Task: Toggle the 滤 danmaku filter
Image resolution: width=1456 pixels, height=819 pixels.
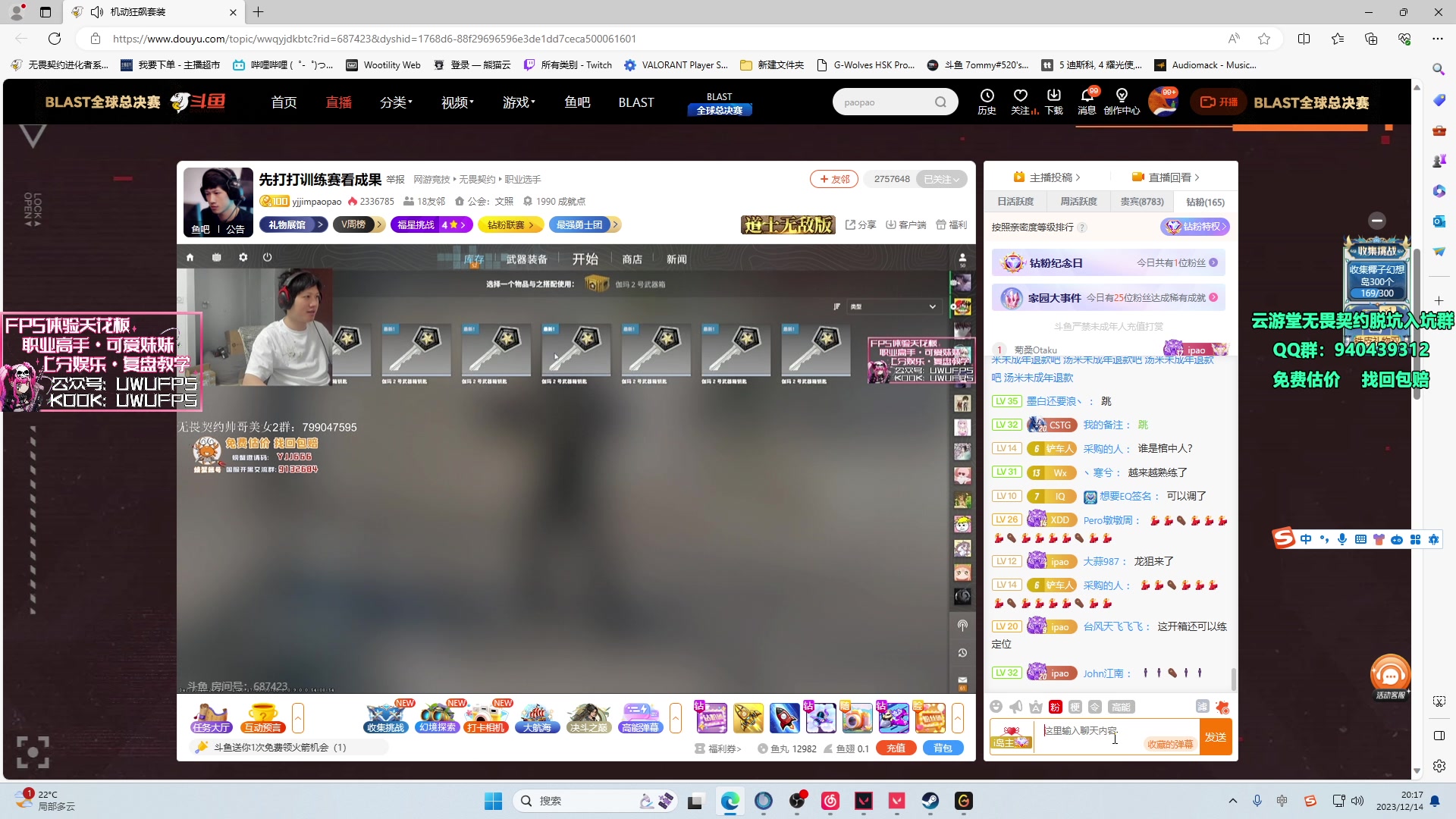Action: click(1202, 706)
